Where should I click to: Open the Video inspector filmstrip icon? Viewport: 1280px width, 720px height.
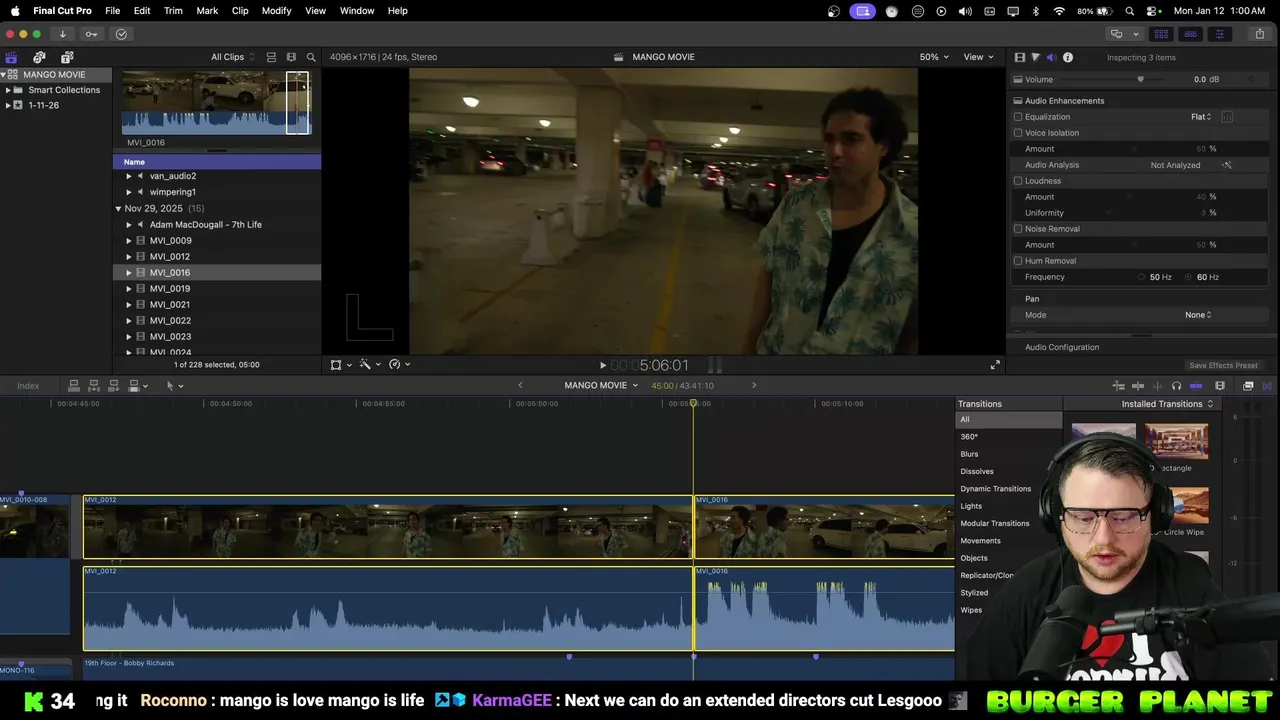point(1019,57)
